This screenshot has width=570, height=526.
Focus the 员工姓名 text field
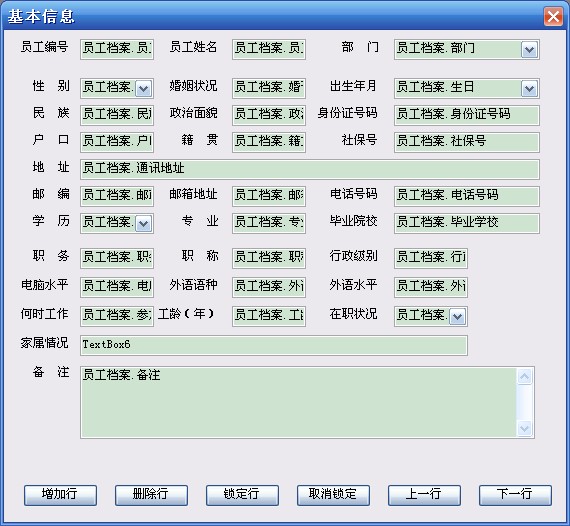coord(269,49)
